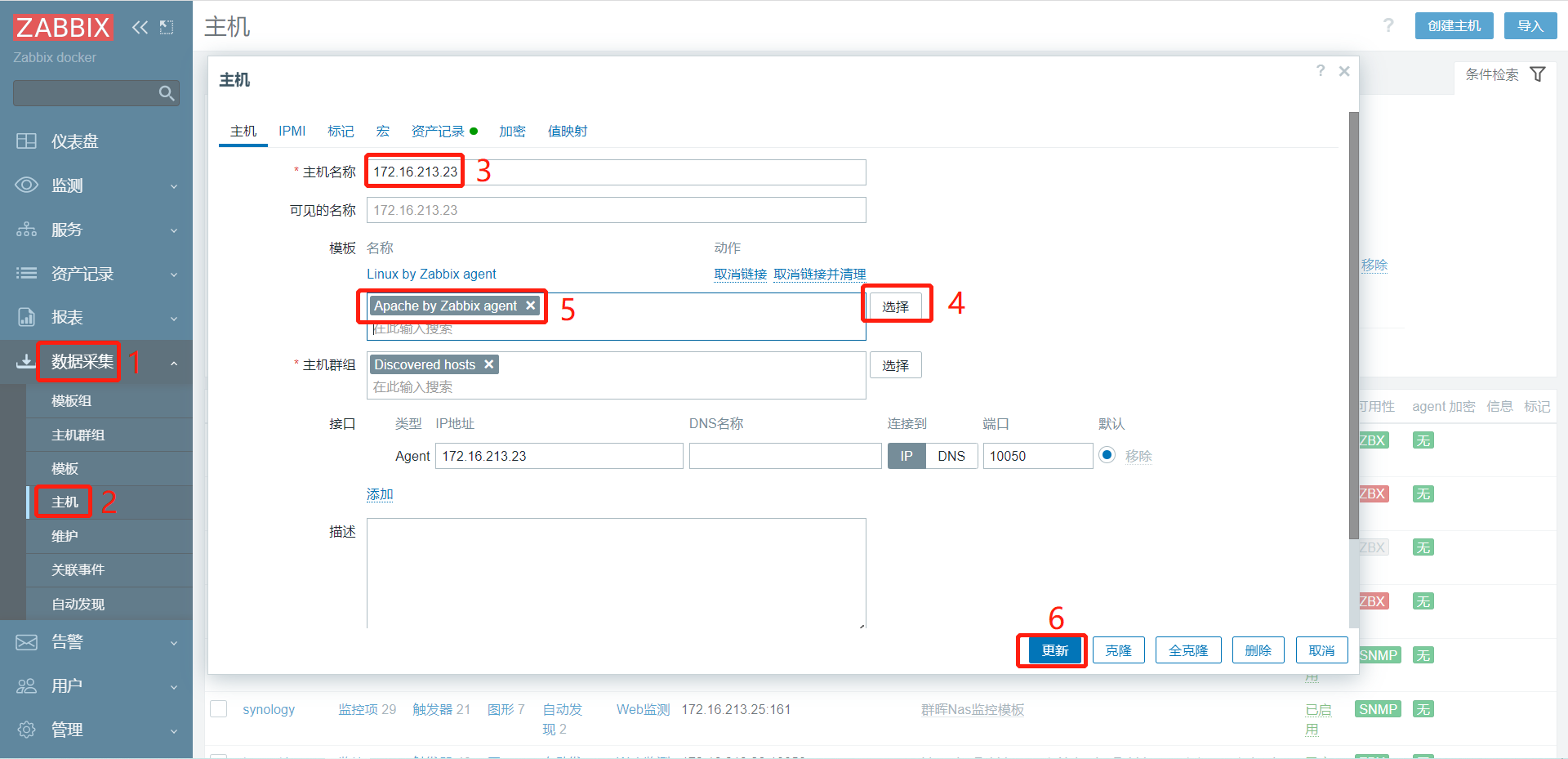Expand the 服务 menu chevron
Viewport: 1568px width, 759px height.
click(x=174, y=230)
